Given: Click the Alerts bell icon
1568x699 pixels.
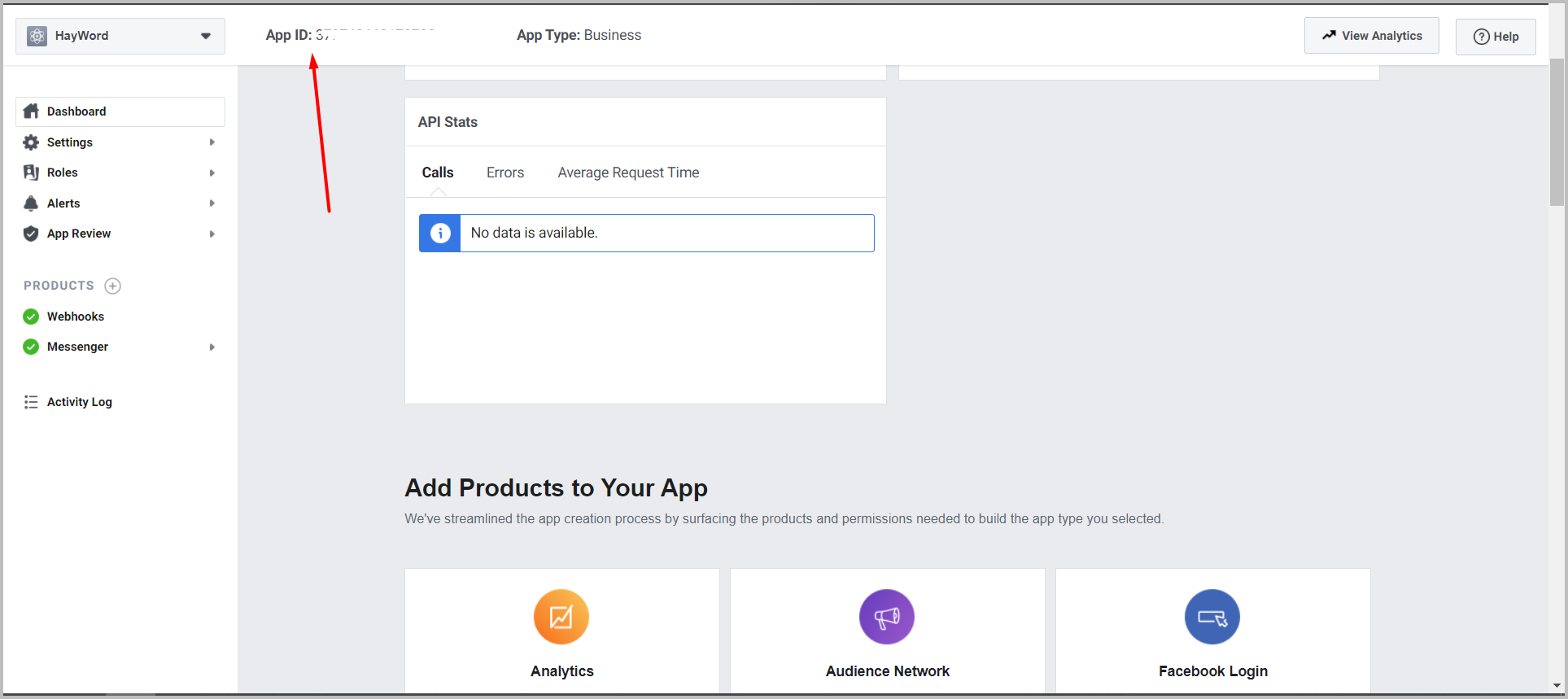Looking at the screenshot, I should click(x=31, y=203).
